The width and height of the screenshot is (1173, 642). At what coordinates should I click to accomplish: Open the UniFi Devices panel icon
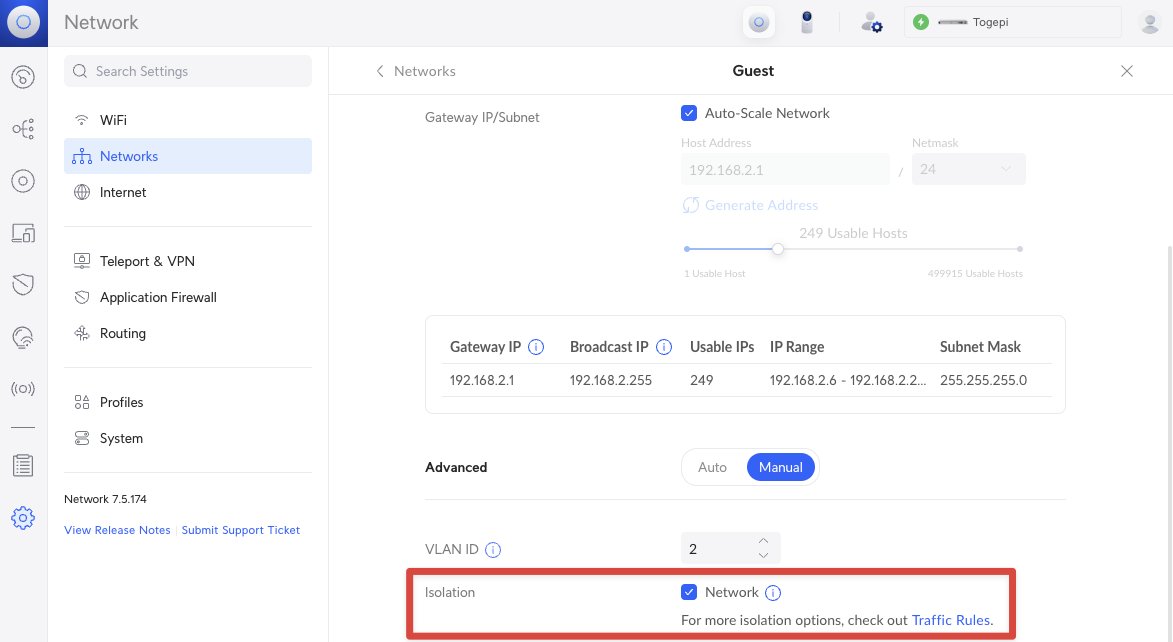click(x=23, y=181)
